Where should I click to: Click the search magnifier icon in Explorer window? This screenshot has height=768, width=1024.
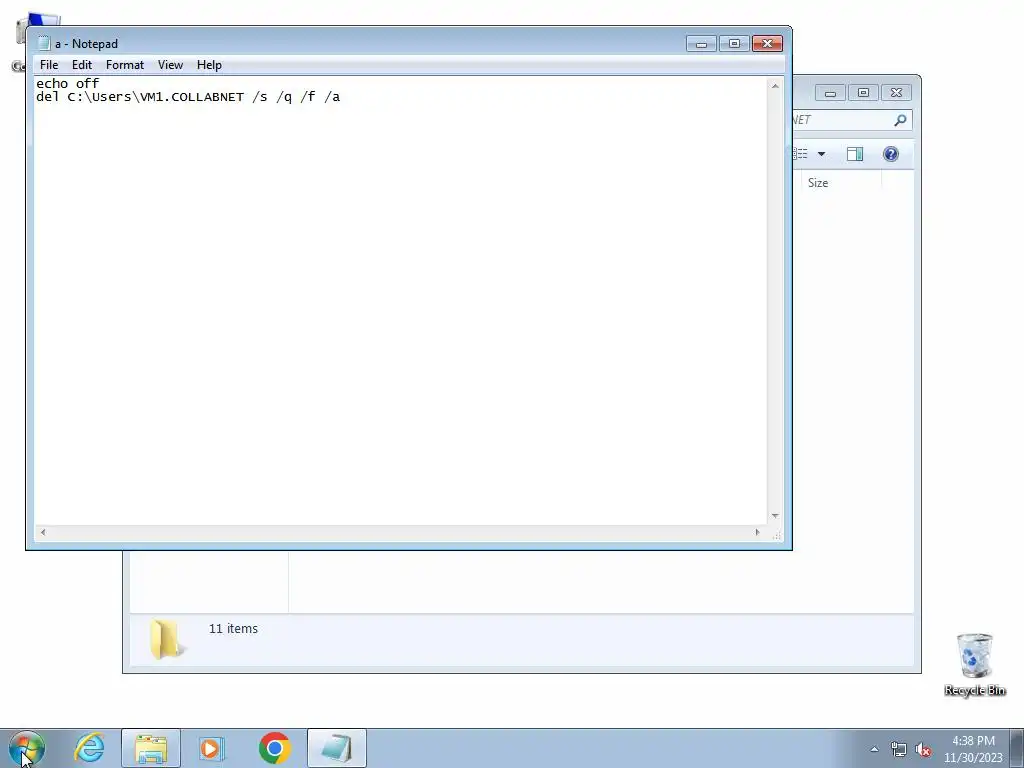900,120
